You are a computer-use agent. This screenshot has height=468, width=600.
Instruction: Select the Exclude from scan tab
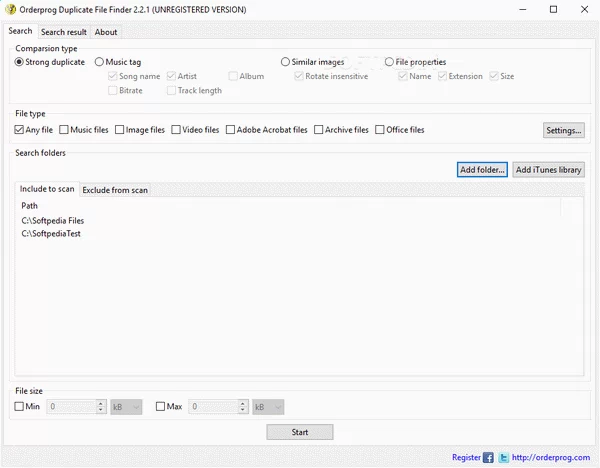115,190
